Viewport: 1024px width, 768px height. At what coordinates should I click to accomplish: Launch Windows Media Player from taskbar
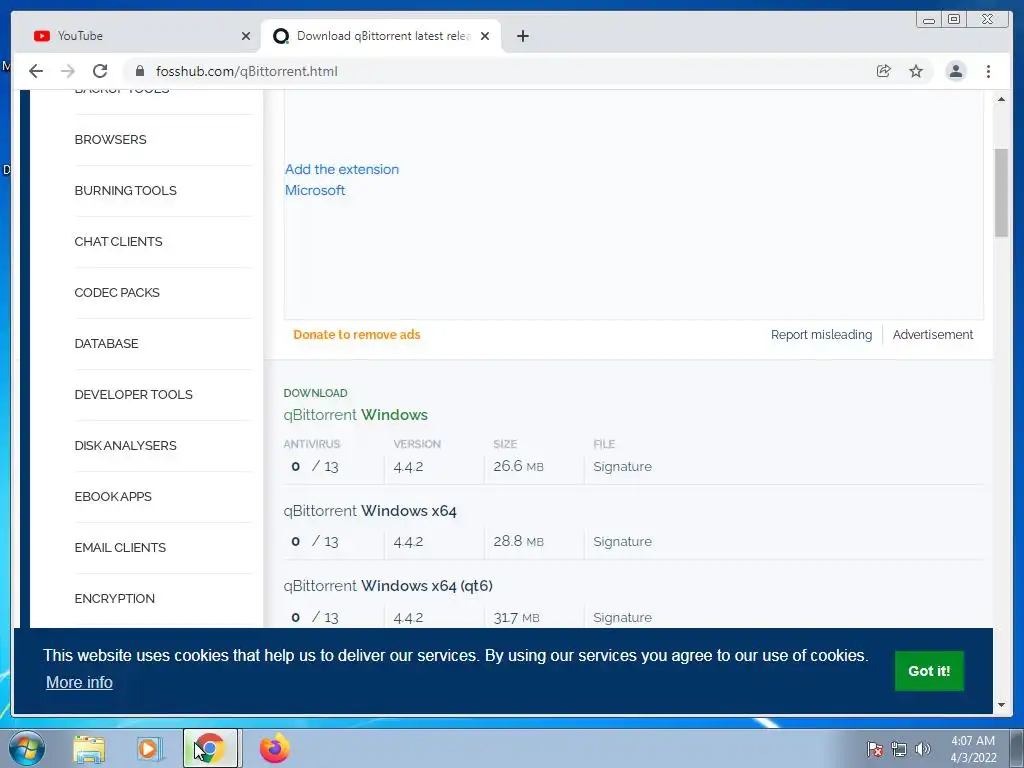[150, 748]
